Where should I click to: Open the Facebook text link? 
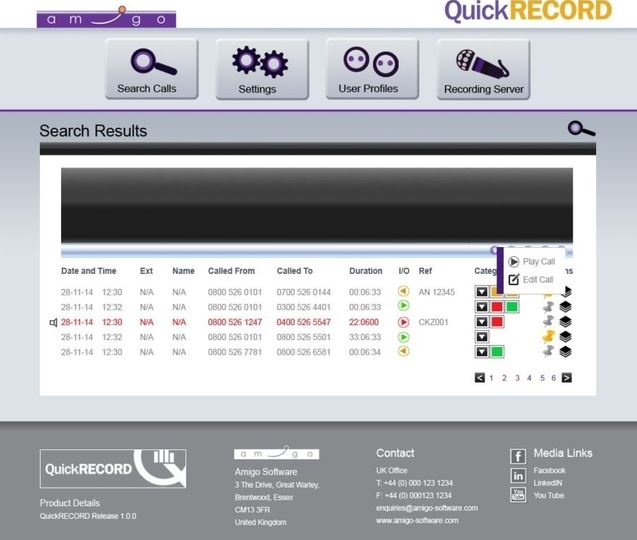tap(549, 470)
